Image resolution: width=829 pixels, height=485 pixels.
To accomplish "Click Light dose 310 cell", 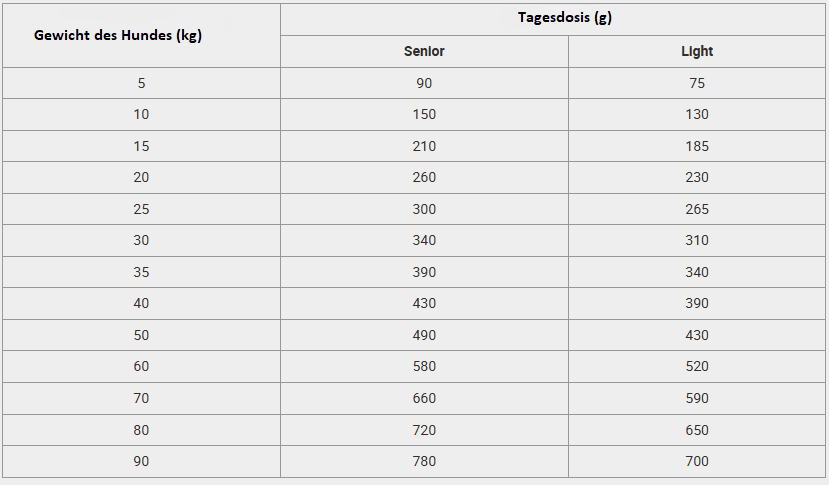I will (697, 240).
